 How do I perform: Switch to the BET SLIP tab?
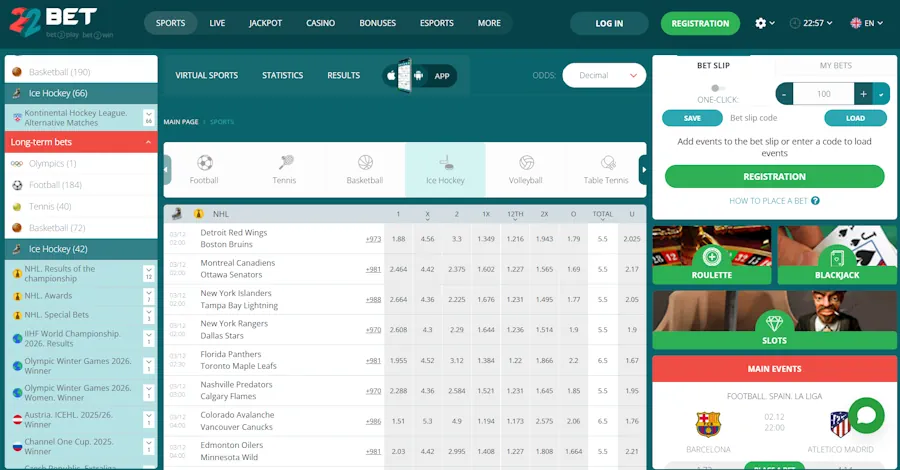tap(713, 65)
